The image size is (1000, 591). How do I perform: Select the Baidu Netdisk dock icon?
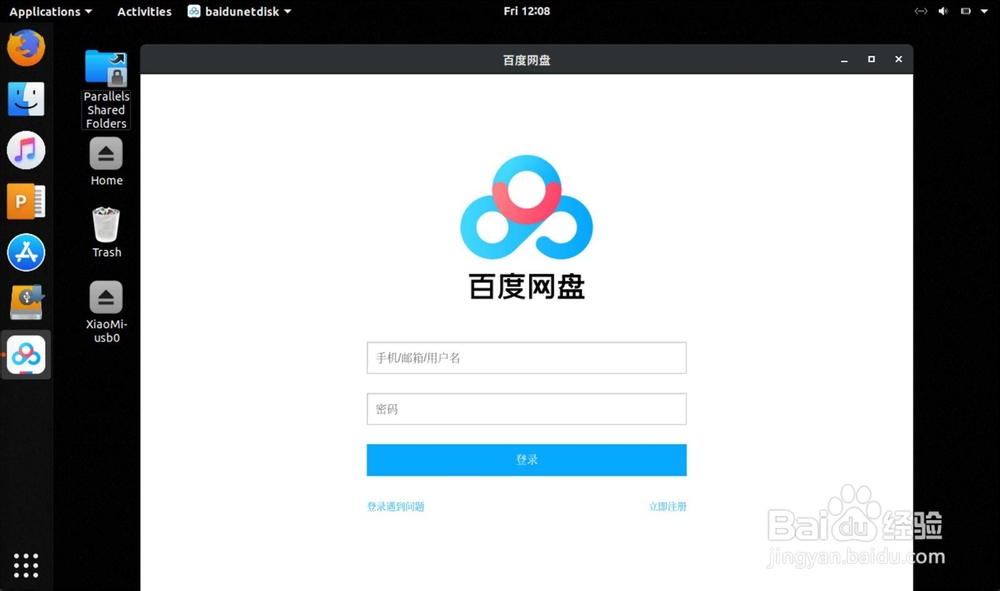click(26, 354)
